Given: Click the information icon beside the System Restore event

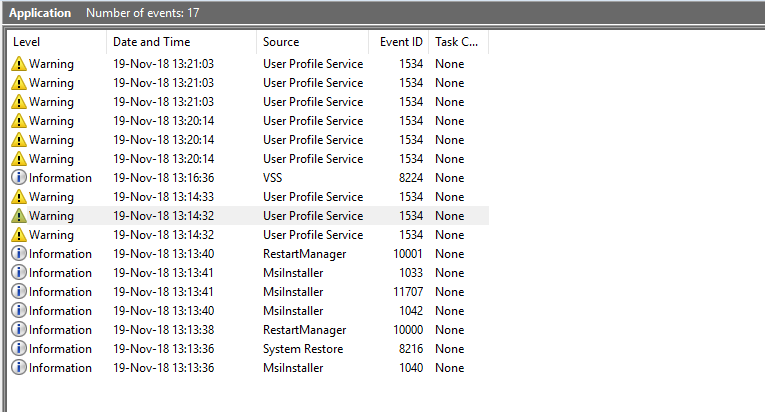Looking at the screenshot, I should (19, 349).
